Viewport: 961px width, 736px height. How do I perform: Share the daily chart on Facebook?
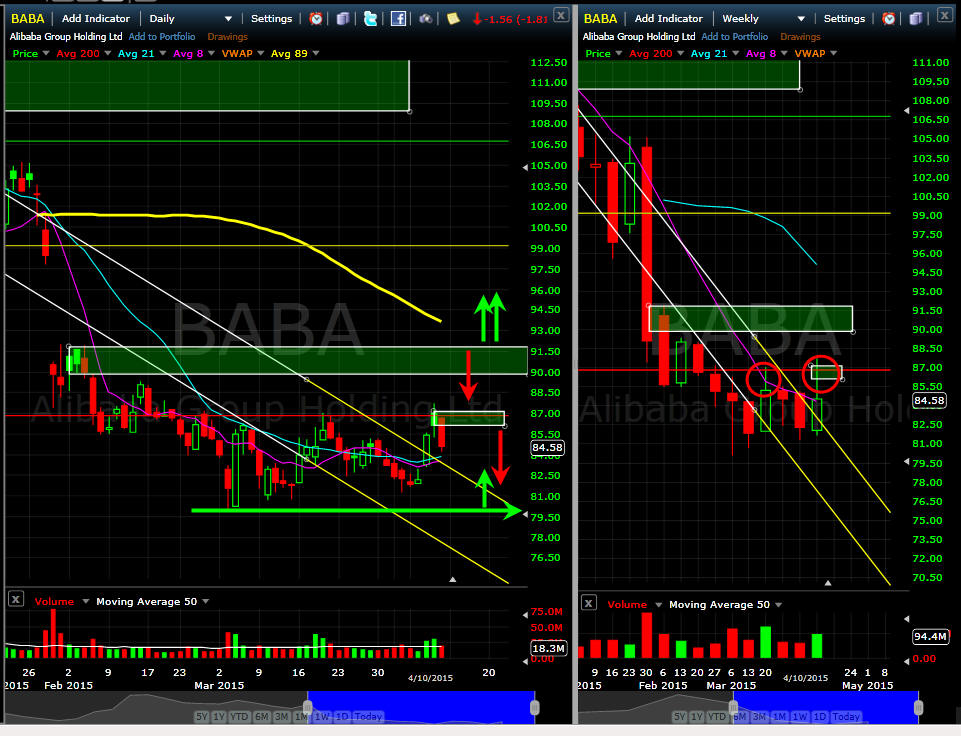[398, 18]
